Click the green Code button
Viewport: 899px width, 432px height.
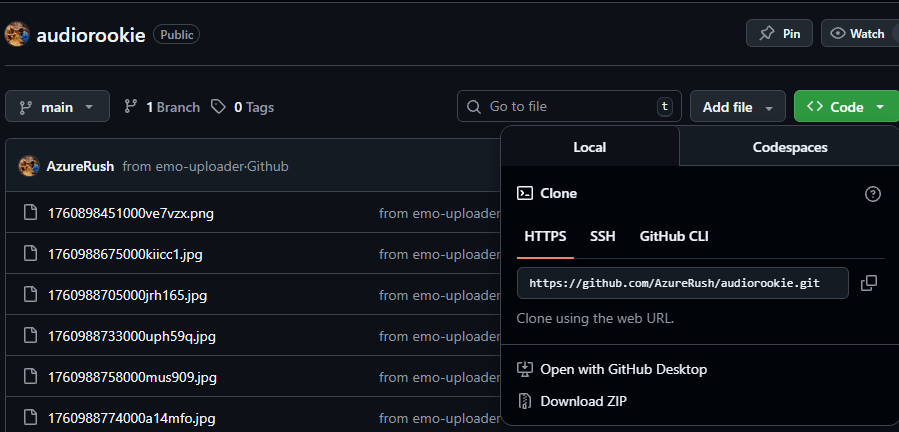[846, 106]
